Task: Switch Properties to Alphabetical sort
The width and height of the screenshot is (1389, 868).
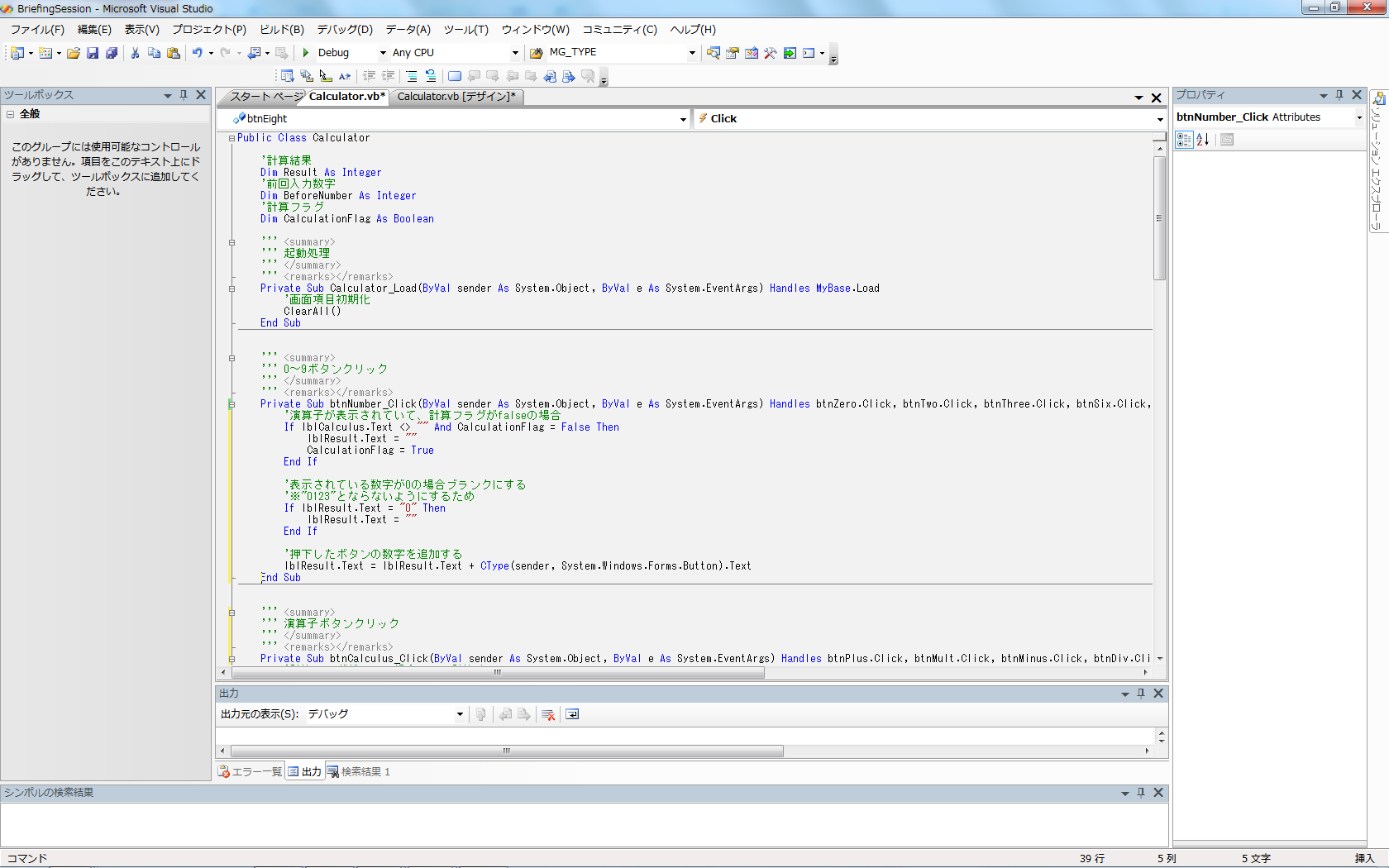Action: pos(1203,140)
